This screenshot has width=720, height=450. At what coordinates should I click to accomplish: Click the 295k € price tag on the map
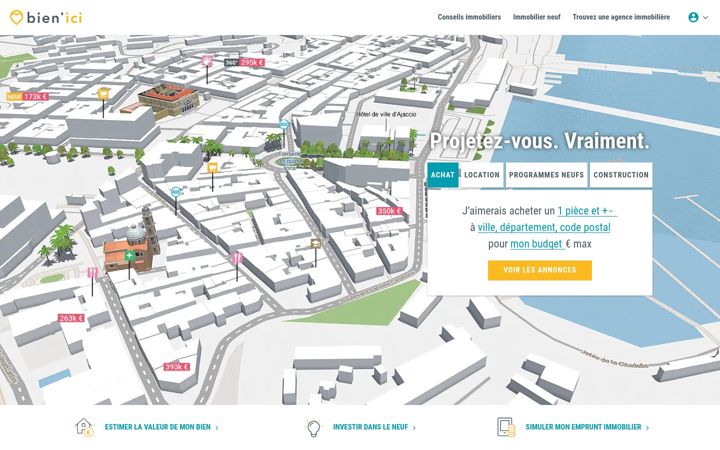[252, 62]
